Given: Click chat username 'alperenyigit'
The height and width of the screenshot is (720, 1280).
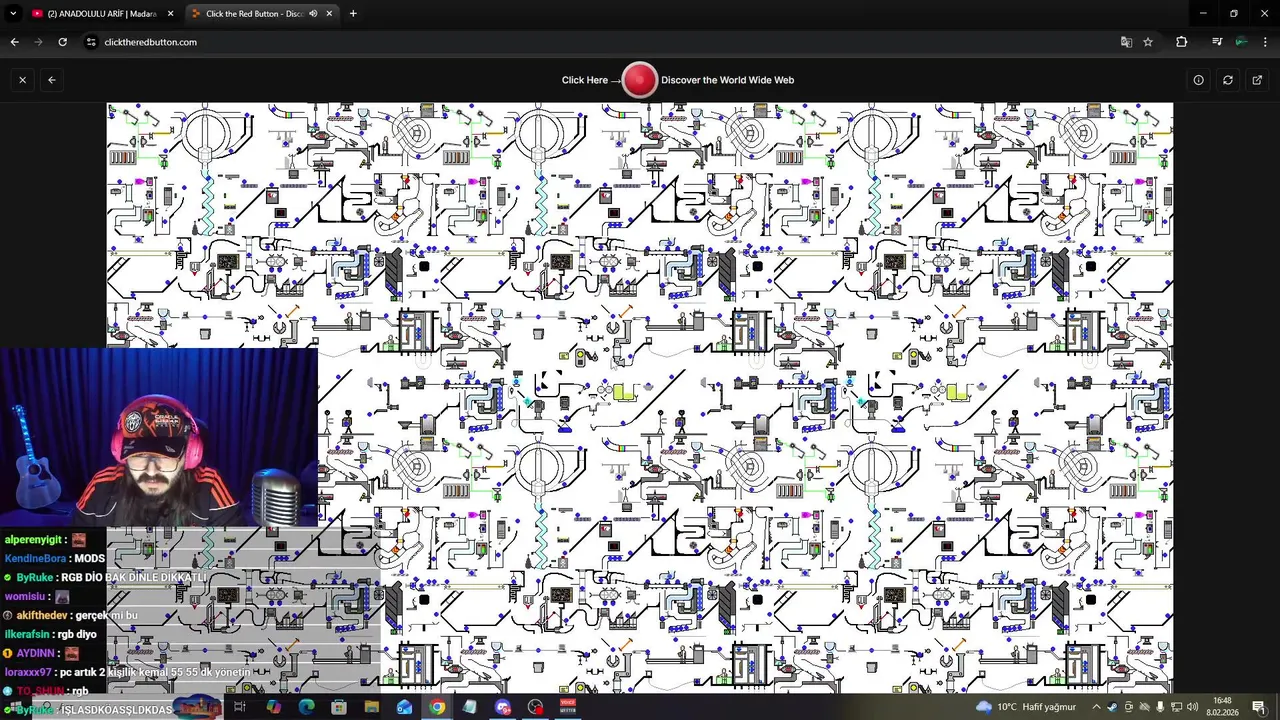Looking at the screenshot, I should click(33, 540).
